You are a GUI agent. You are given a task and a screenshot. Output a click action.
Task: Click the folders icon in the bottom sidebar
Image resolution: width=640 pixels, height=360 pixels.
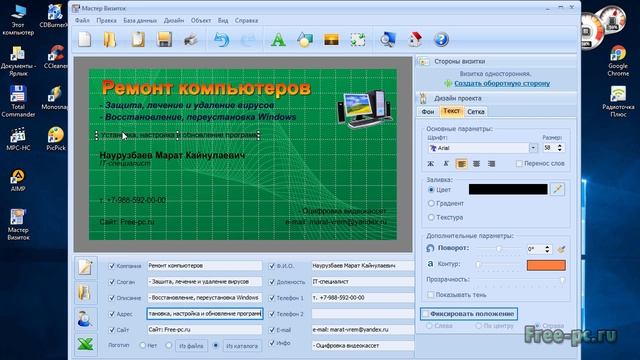(85, 293)
